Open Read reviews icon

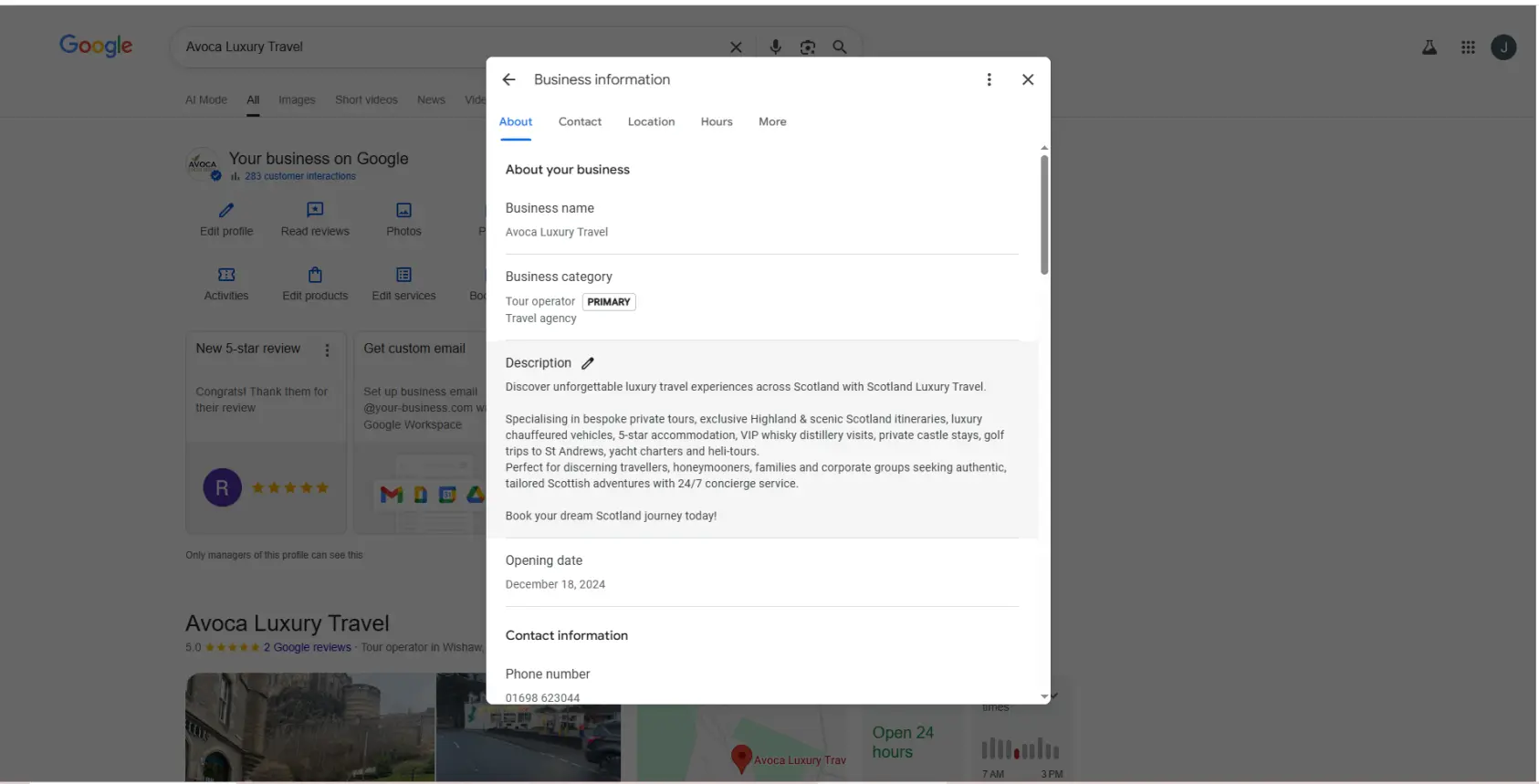pyautogui.click(x=315, y=210)
